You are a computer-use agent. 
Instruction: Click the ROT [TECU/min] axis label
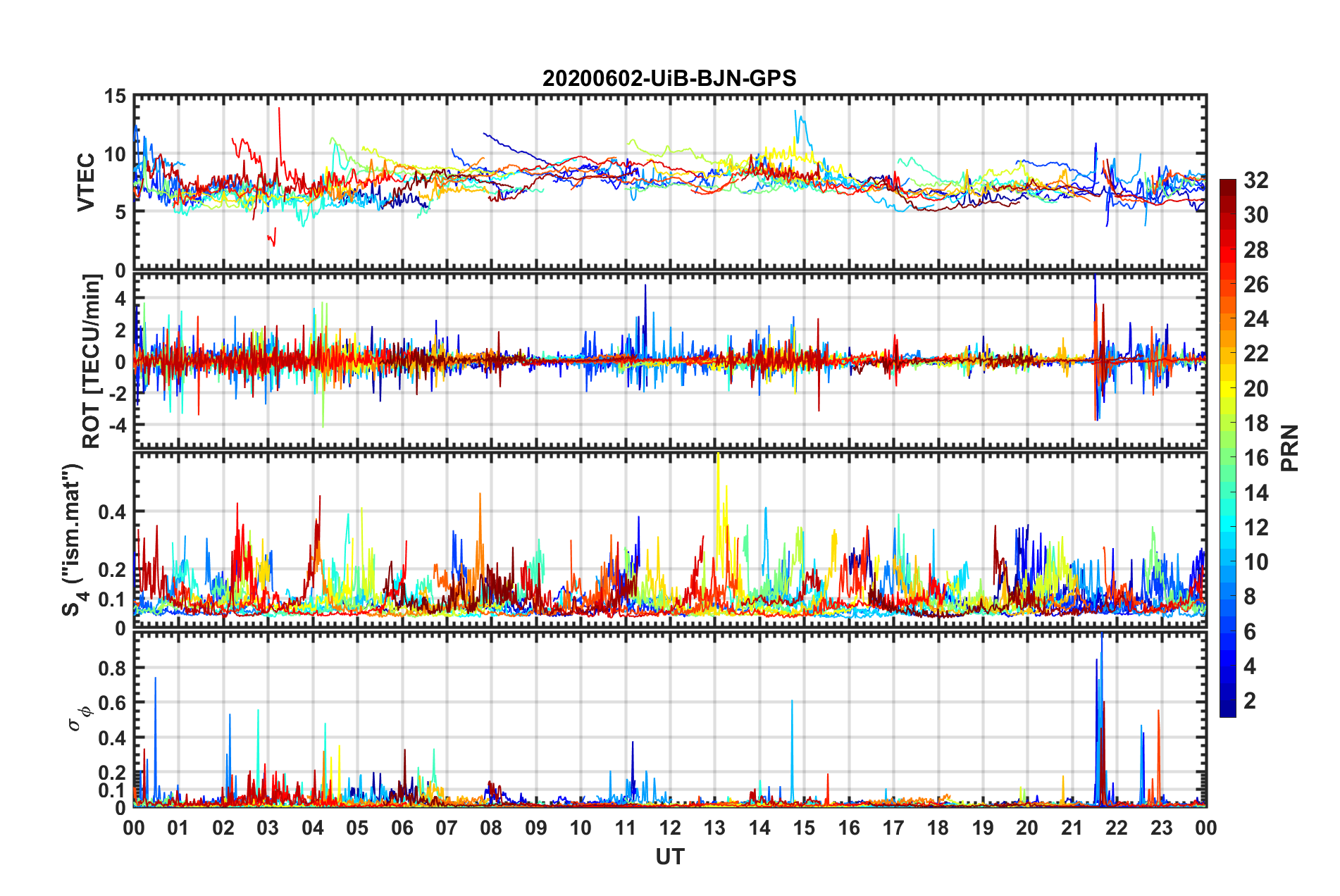(92, 361)
